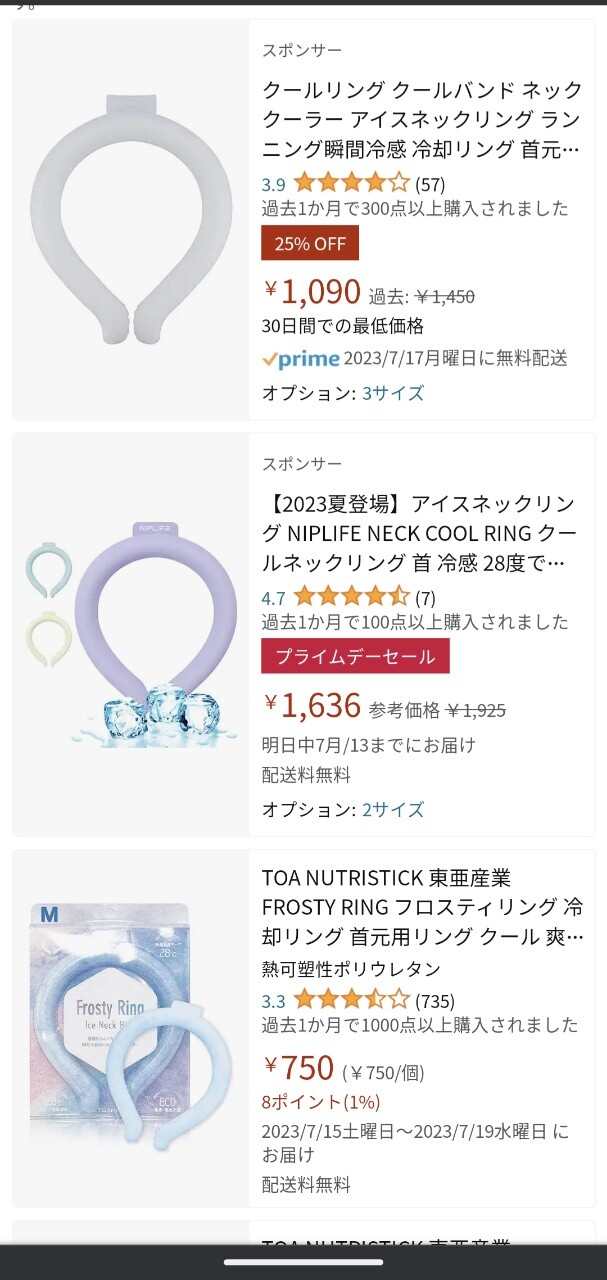Click the 3.9 star rating icons
The image size is (607, 1280).
tap(351, 184)
